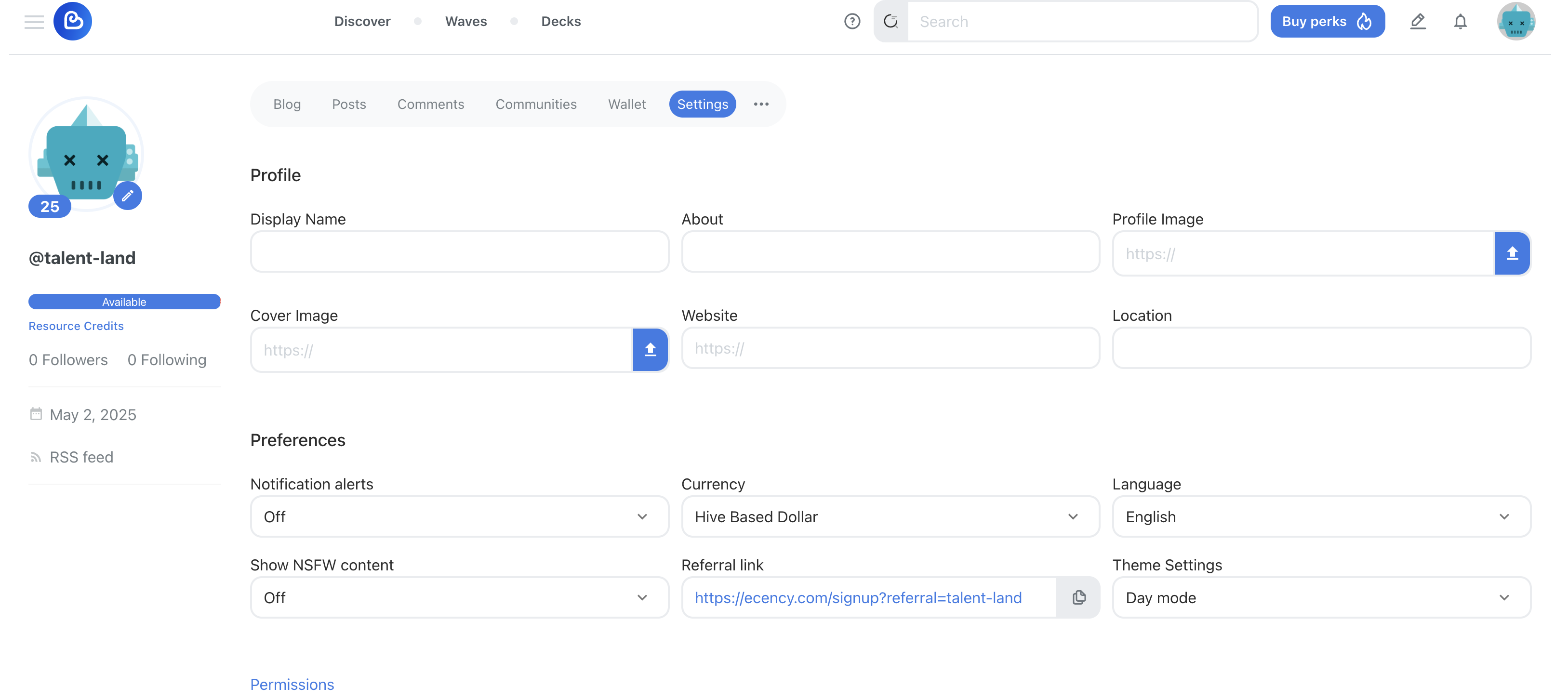The image size is (1568, 700).
Task: Click the RSS feed icon
Action: [x=36, y=457]
